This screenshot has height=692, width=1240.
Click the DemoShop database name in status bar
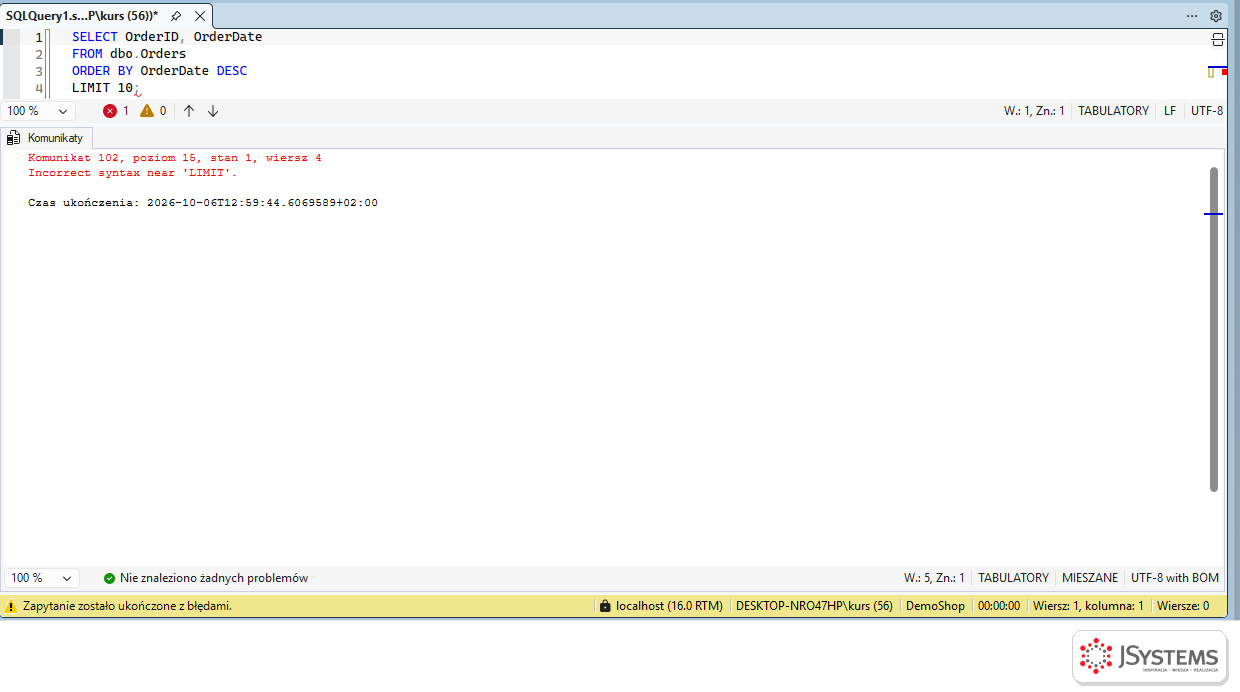click(x=935, y=606)
